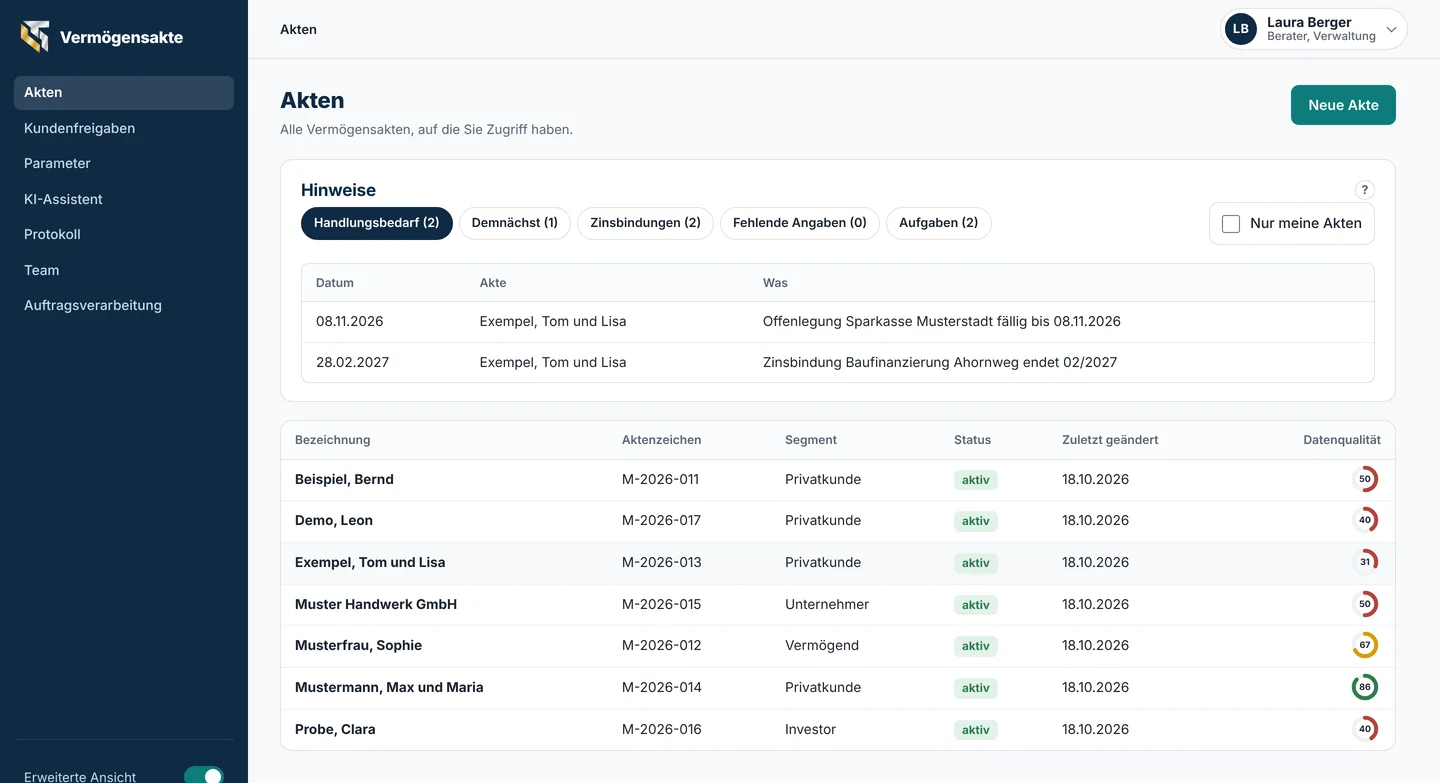Click the aktiv status badge for Demo, Leon
The height and width of the screenshot is (783, 1440).
[x=975, y=521]
